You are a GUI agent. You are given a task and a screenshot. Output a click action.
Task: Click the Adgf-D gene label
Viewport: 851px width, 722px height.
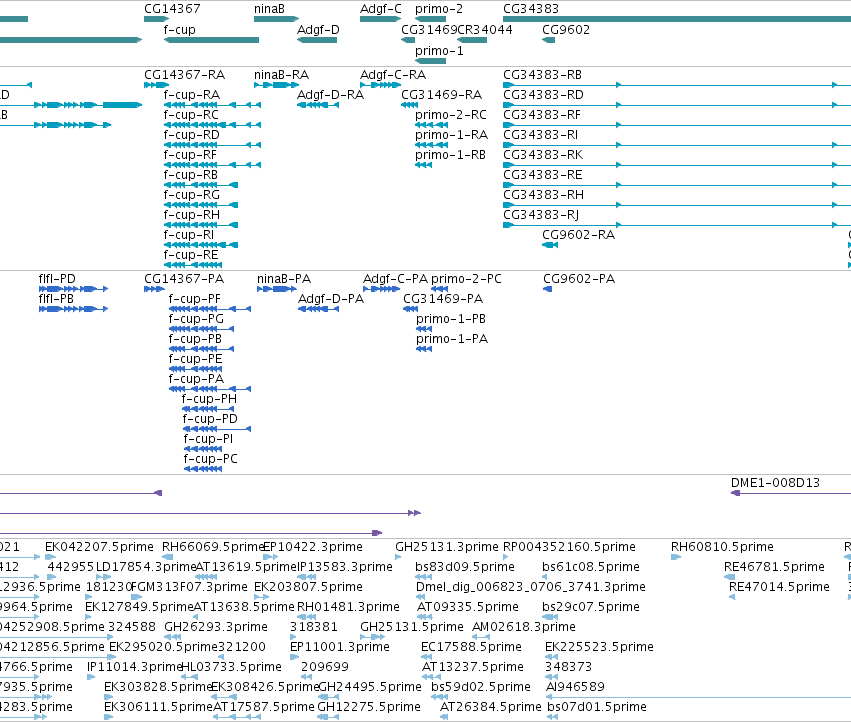[318, 30]
